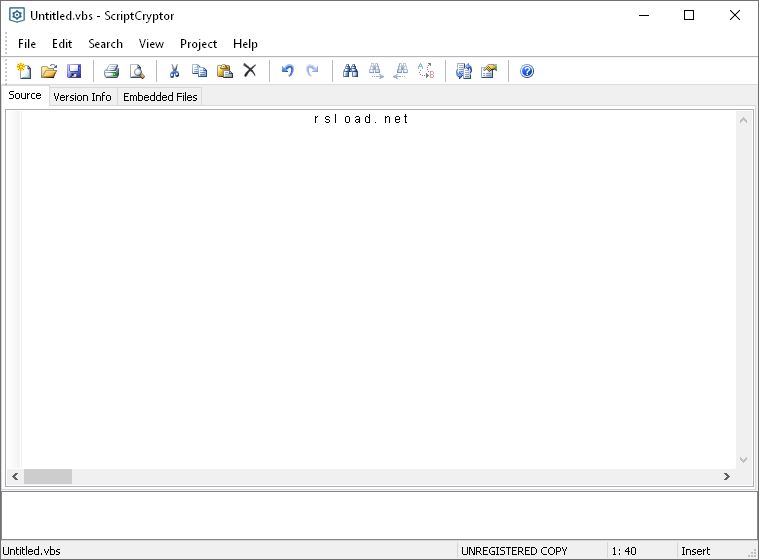The height and width of the screenshot is (560, 759).
Task: Open the Project menu
Action: tap(198, 44)
